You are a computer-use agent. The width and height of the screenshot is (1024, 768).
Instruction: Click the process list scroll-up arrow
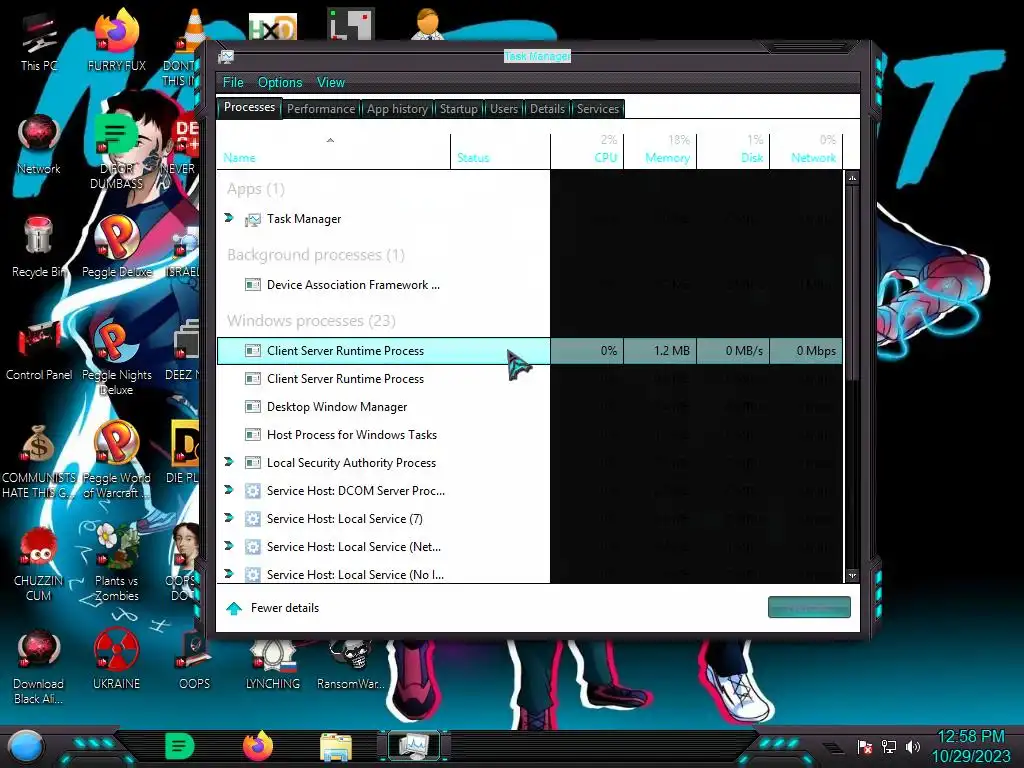point(852,178)
